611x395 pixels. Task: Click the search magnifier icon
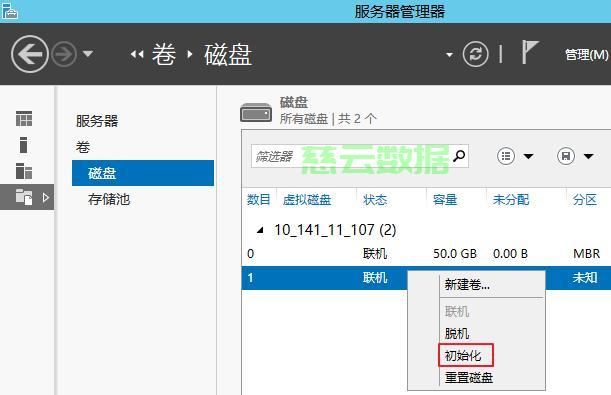[459, 156]
